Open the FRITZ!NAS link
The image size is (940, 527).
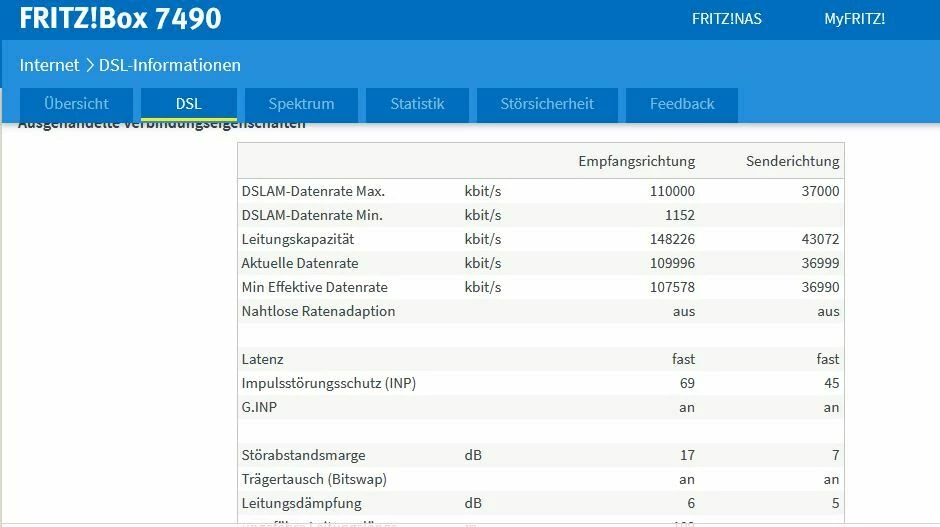click(727, 19)
